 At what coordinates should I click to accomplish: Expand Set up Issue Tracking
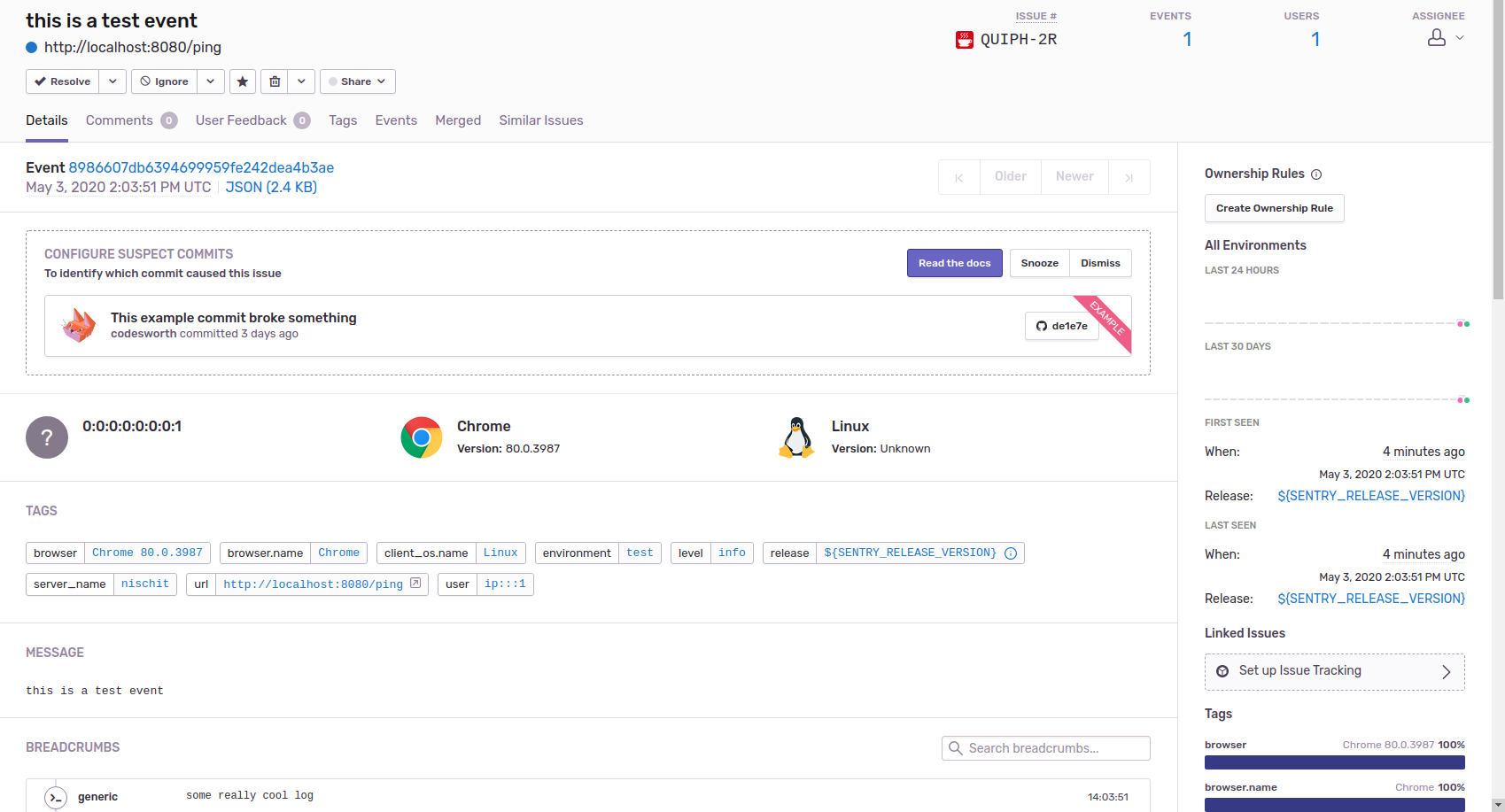[1334, 672]
